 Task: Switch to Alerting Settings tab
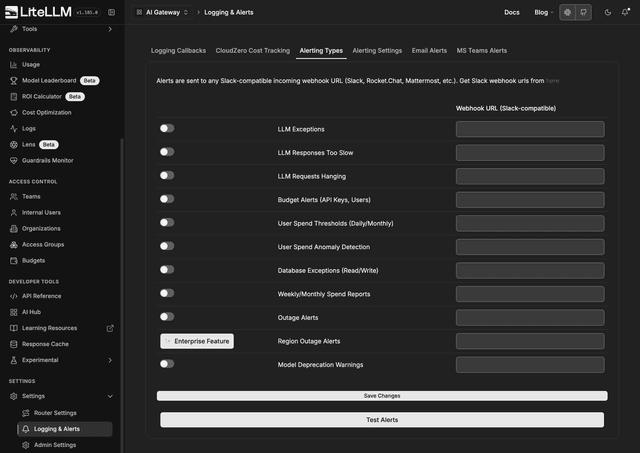pyautogui.click(x=377, y=51)
